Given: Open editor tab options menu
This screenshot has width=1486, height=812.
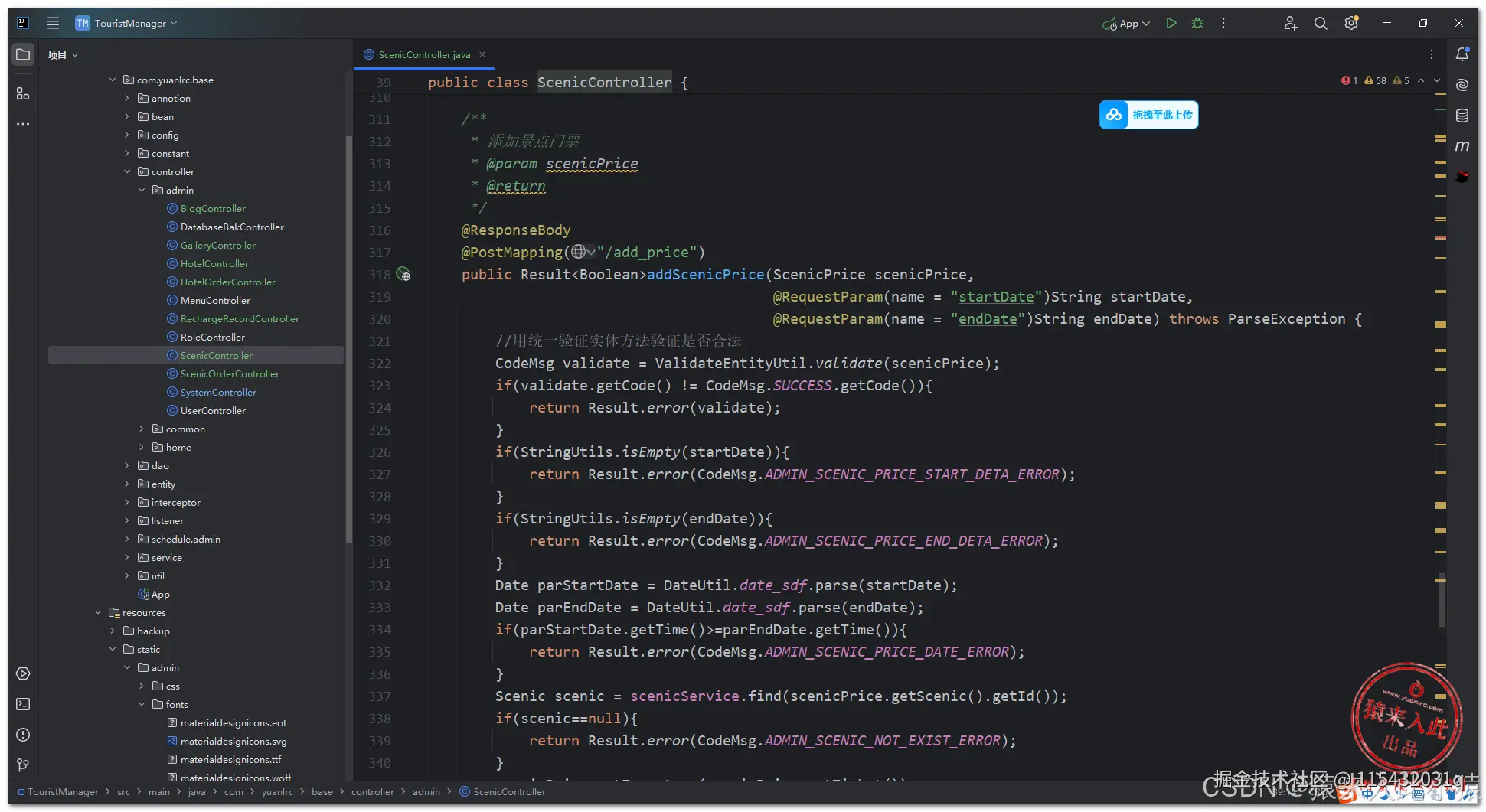Looking at the screenshot, I should tap(1432, 54).
